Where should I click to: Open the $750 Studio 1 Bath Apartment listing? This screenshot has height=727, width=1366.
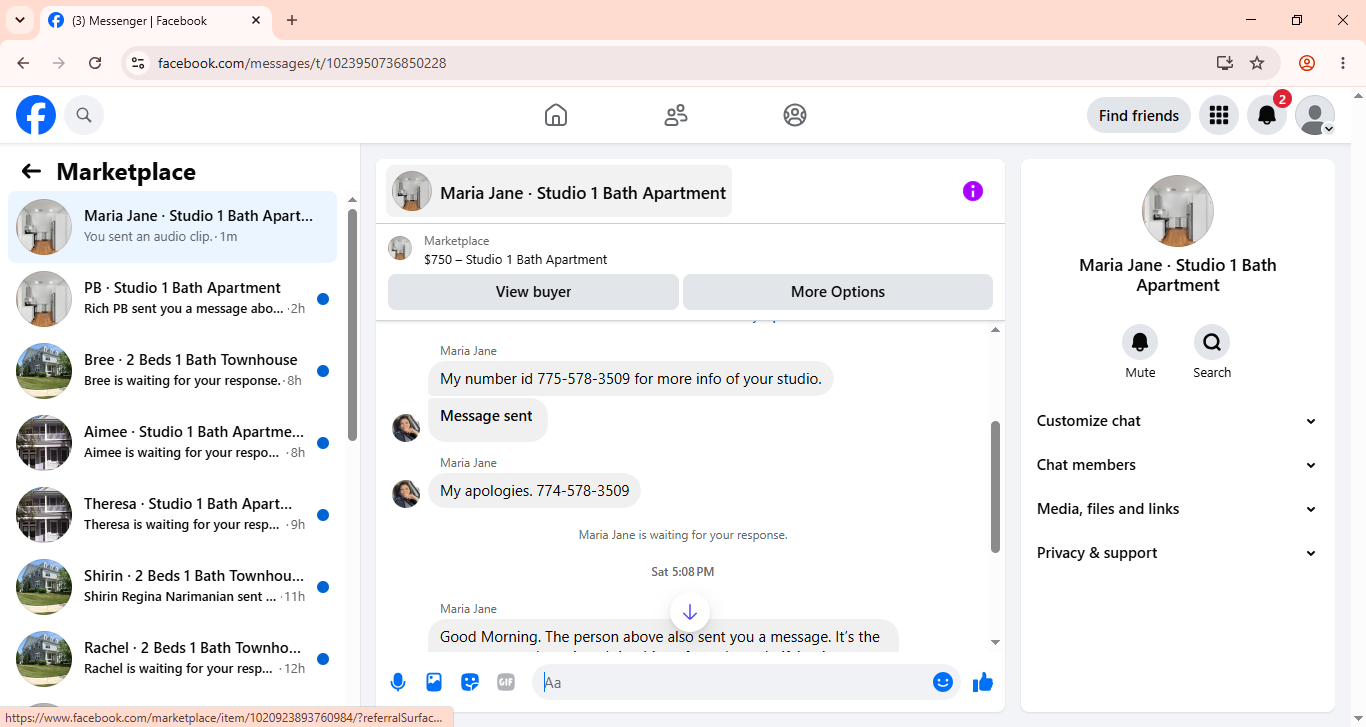click(x=515, y=259)
